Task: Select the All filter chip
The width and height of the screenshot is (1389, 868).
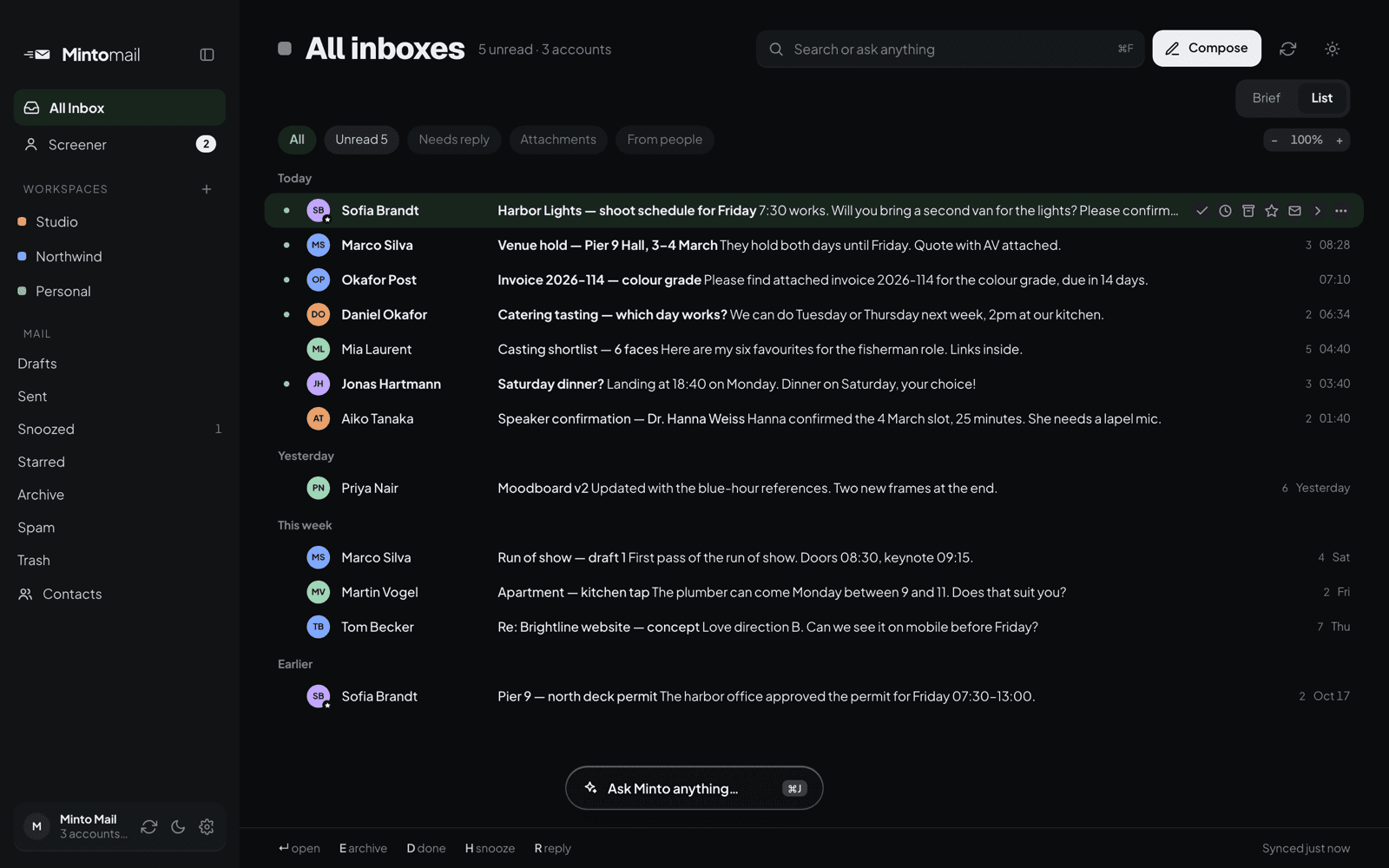Action: pyautogui.click(x=297, y=140)
